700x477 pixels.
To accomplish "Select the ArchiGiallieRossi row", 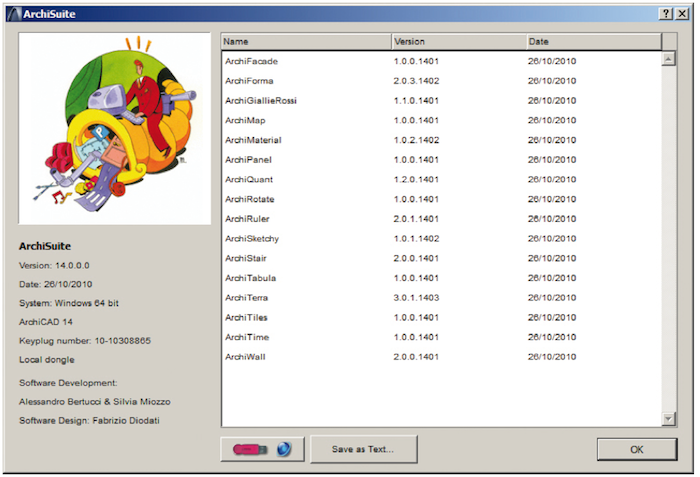I will pos(441,100).
